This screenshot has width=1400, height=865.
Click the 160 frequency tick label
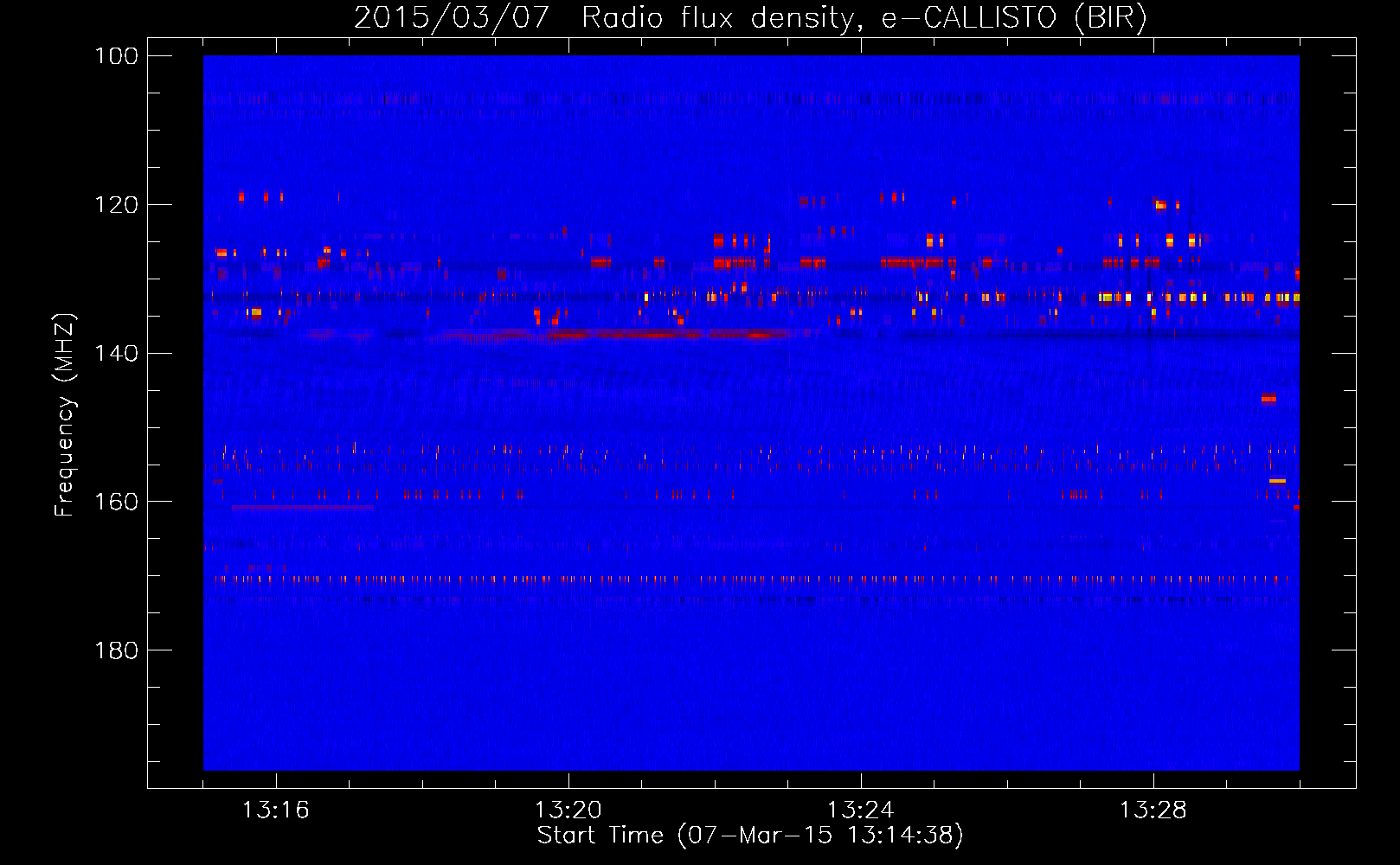pyautogui.click(x=117, y=502)
